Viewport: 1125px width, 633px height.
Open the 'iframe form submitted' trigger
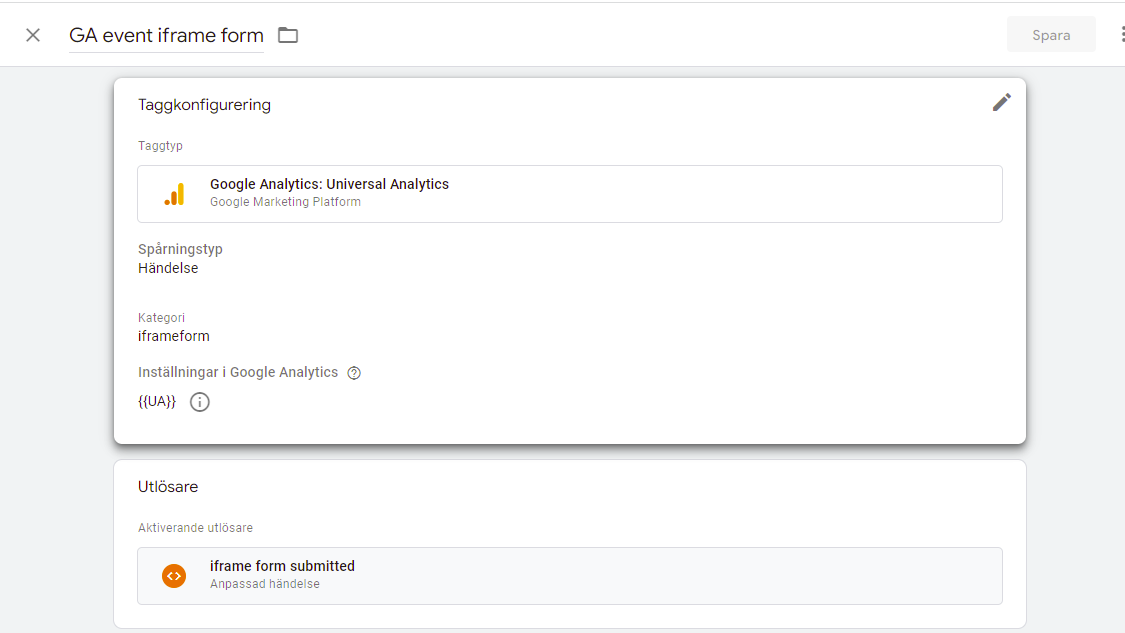click(282, 566)
